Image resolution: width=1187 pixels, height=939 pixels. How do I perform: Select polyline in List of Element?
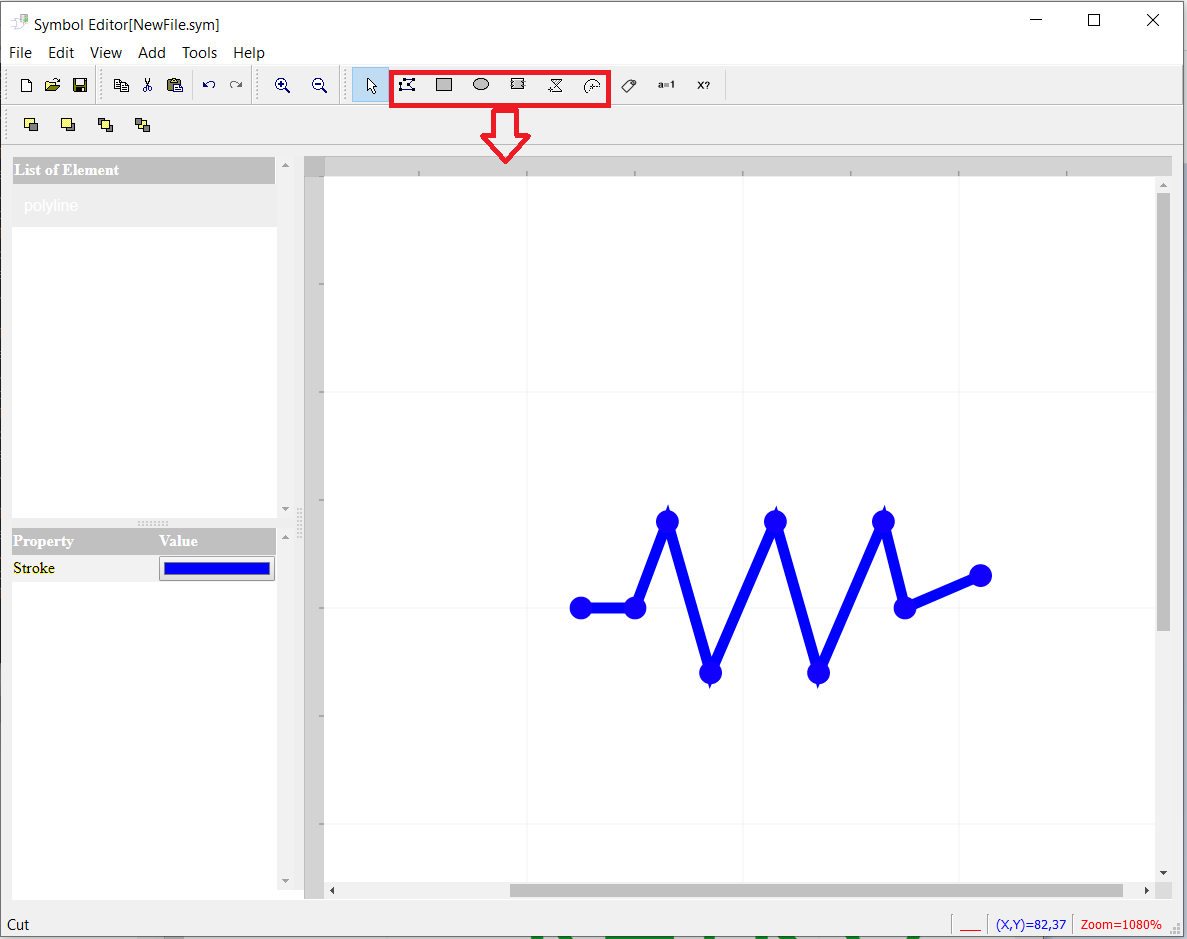point(144,206)
